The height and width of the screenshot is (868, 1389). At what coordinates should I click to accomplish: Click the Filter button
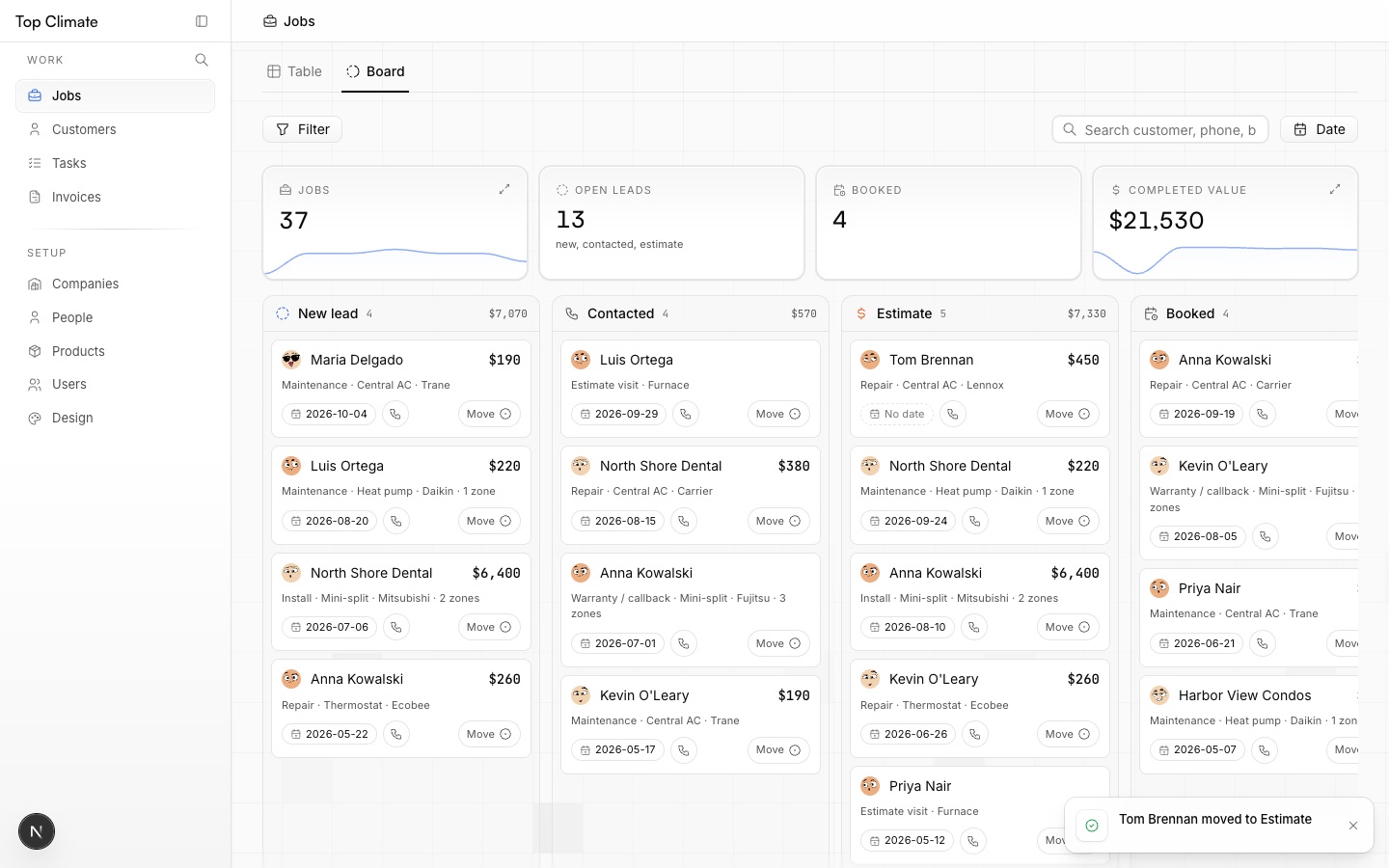tap(302, 129)
